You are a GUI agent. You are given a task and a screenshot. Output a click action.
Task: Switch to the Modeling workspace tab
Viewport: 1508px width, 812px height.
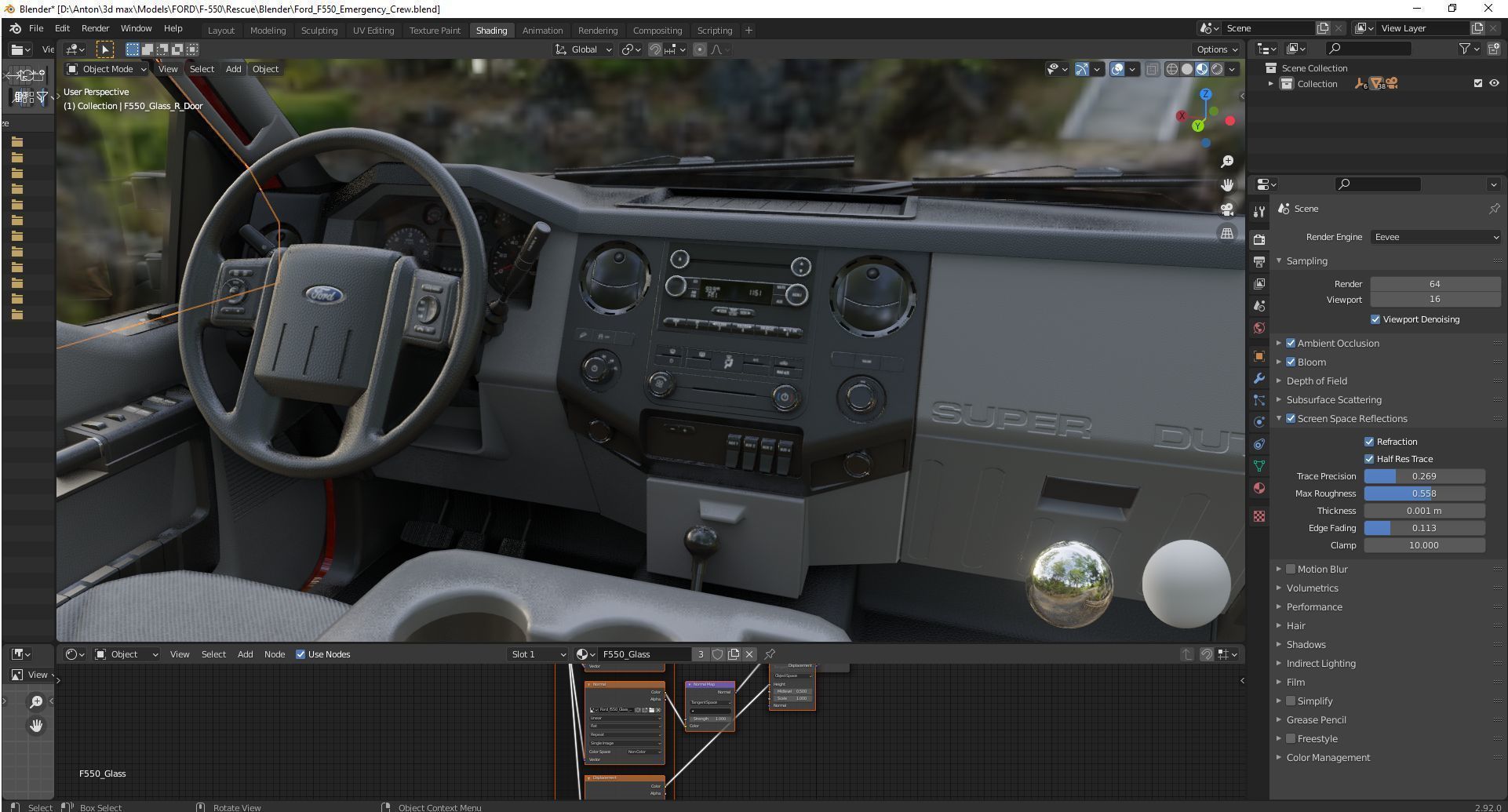(x=268, y=31)
